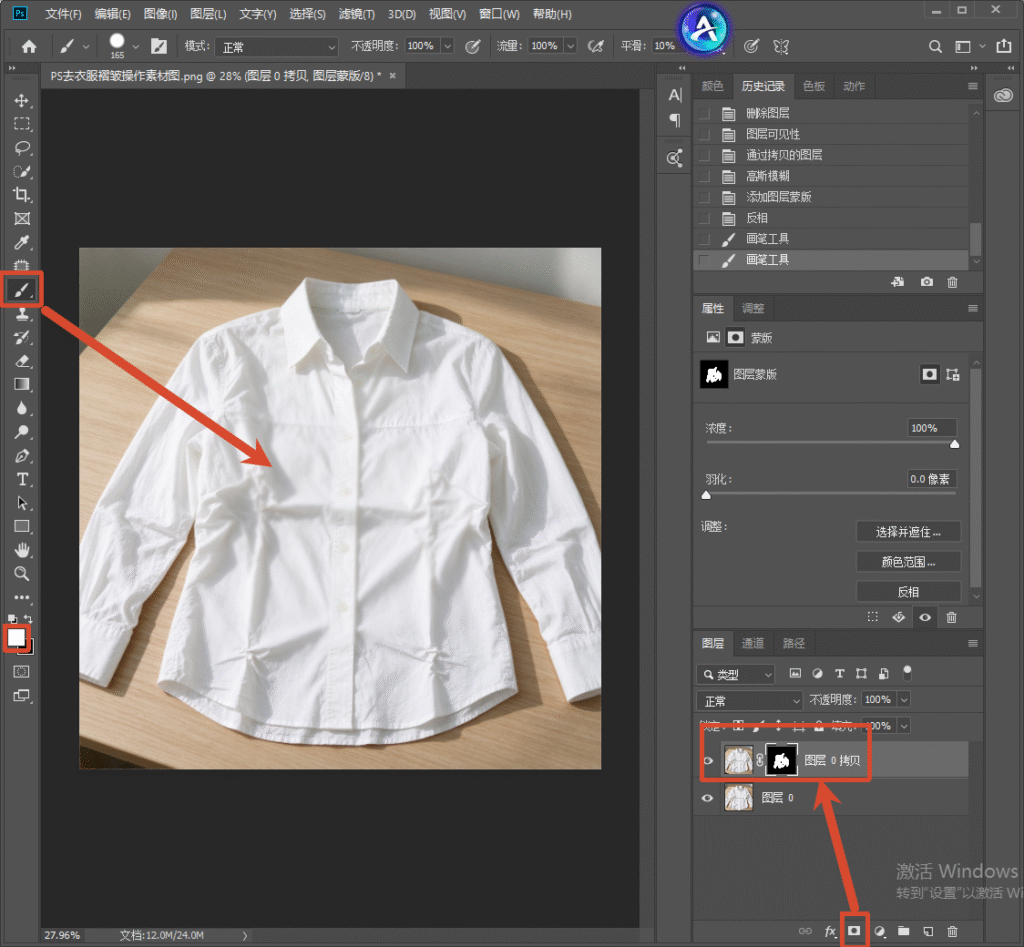Toggle Quick Mask mode icon
The width and height of the screenshot is (1024, 947).
click(x=22, y=671)
